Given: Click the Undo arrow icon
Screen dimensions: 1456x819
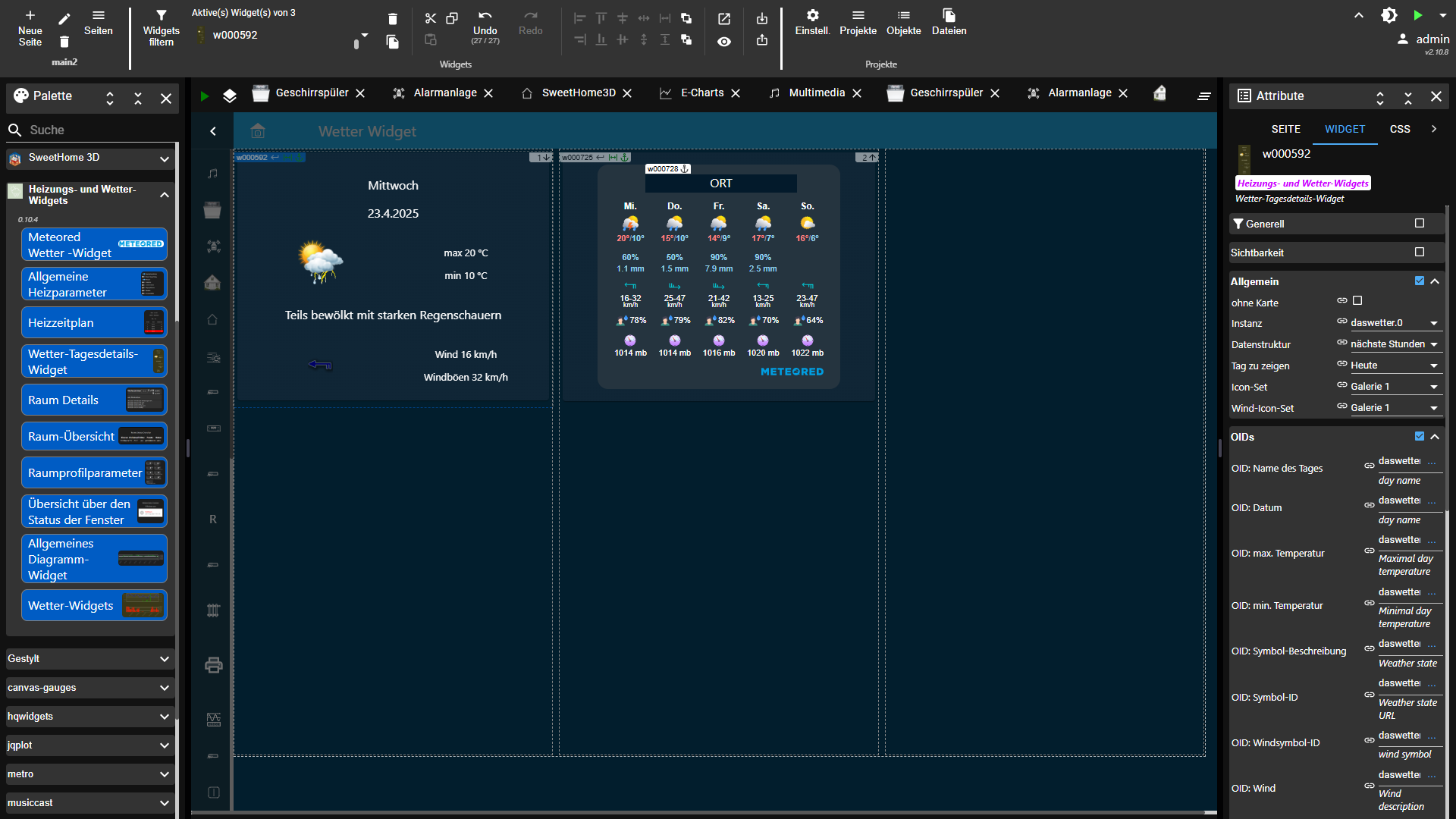Looking at the screenshot, I should (485, 16).
